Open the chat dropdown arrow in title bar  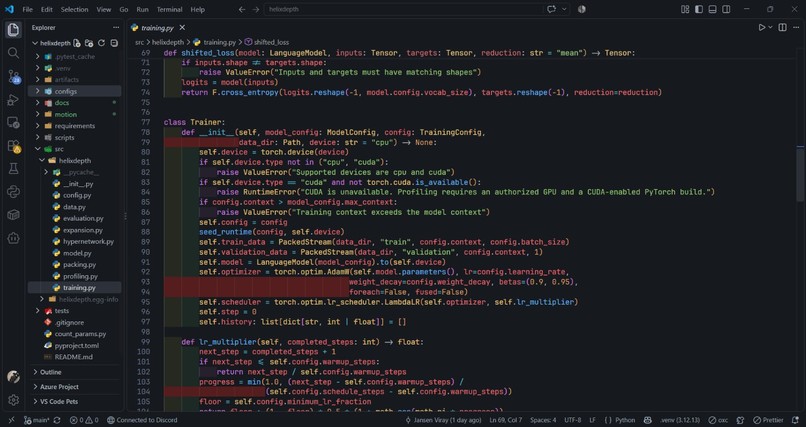tap(564, 9)
